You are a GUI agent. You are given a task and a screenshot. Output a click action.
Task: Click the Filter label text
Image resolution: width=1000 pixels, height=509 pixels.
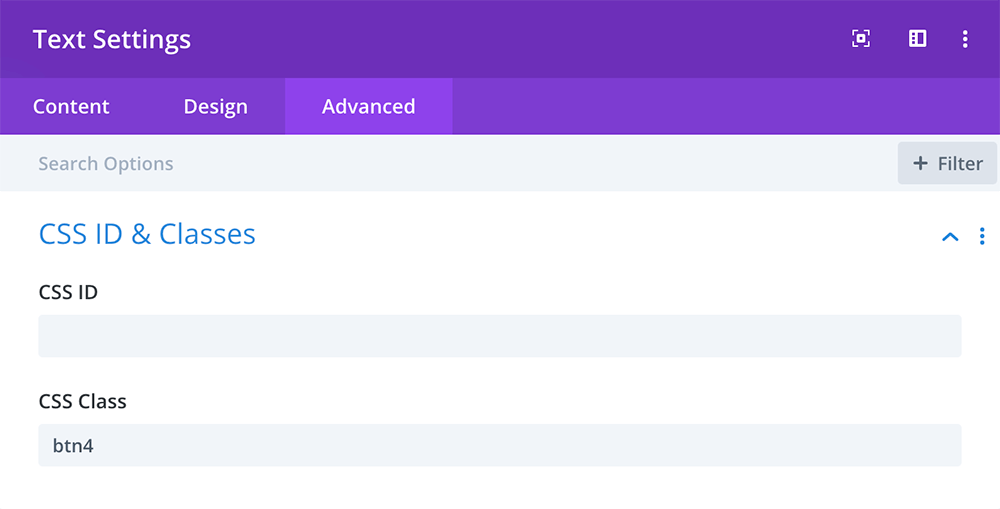tap(960, 164)
